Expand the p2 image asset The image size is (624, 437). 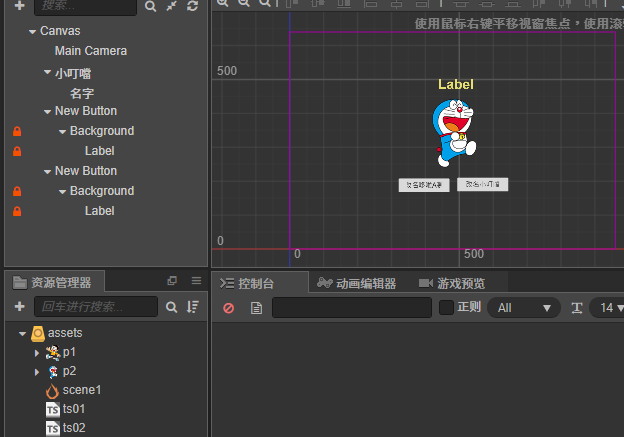pyautogui.click(x=37, y=372)
